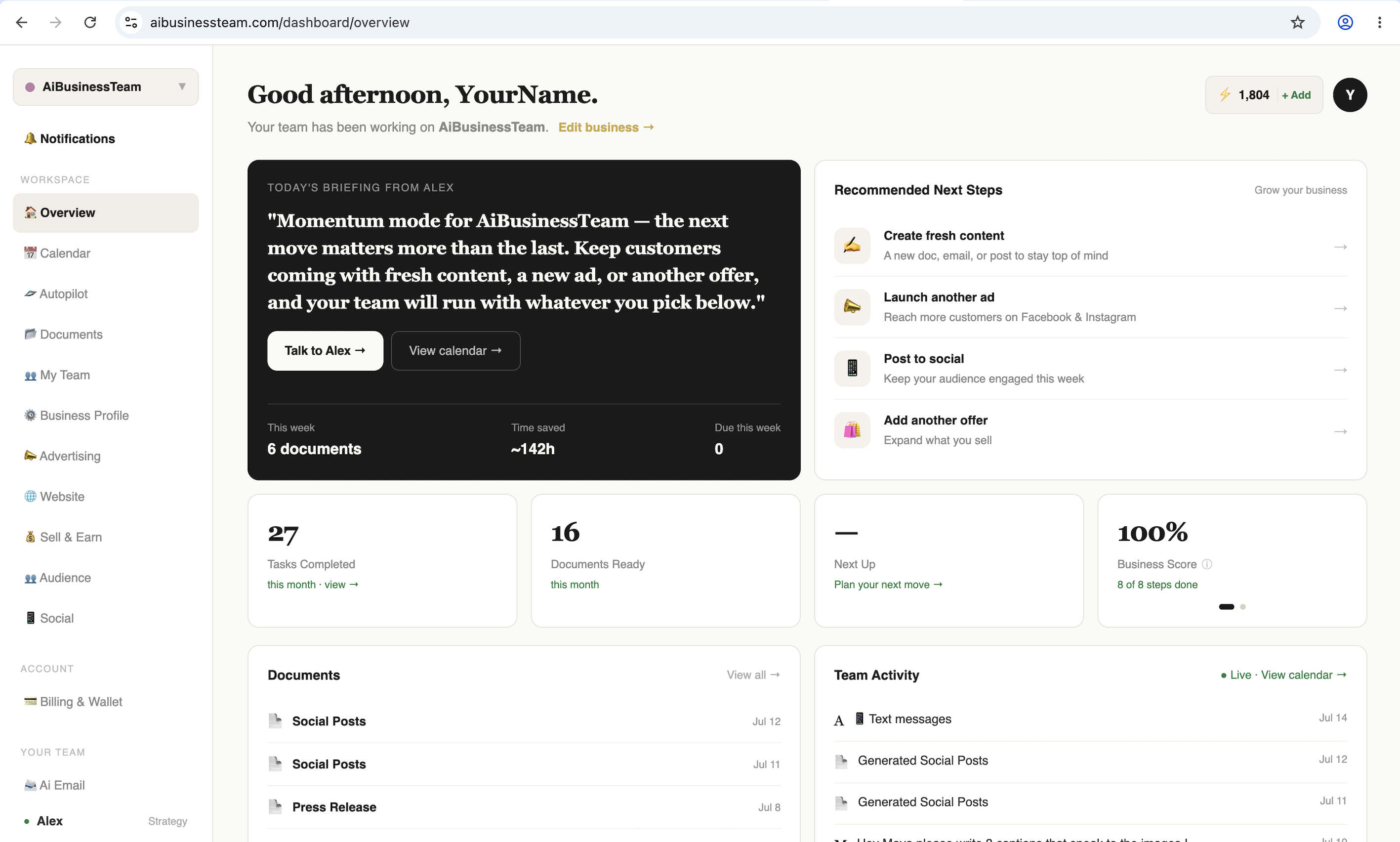Select the second carousel dot on Business Score card
1400x842 pixels.
tap(1243, 606)
